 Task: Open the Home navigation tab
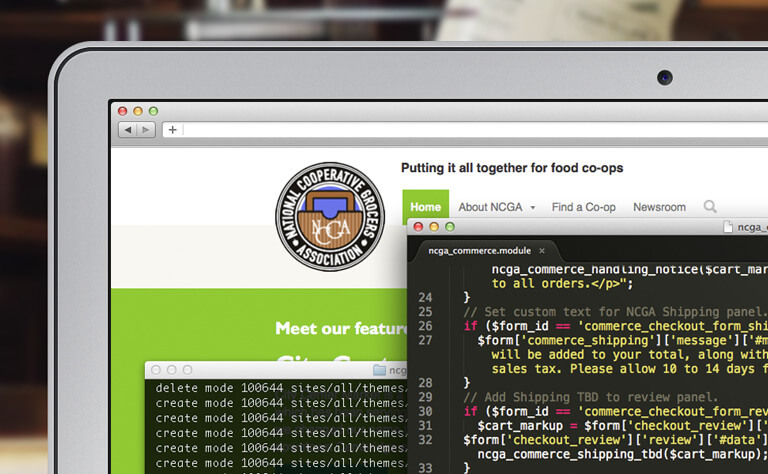[x=426, y=207]
